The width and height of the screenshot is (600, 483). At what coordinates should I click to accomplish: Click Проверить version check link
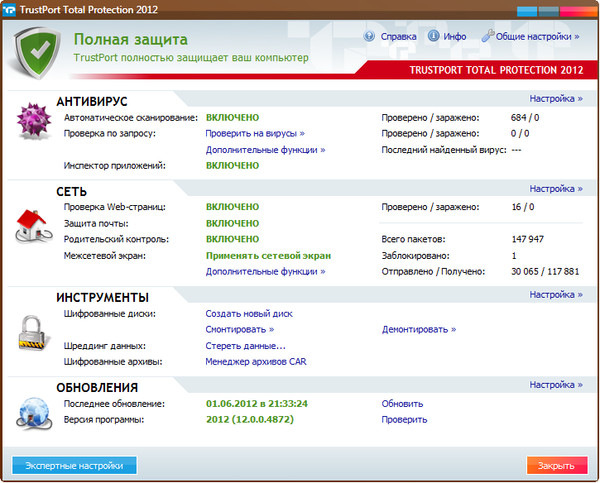tap(404, 419)
